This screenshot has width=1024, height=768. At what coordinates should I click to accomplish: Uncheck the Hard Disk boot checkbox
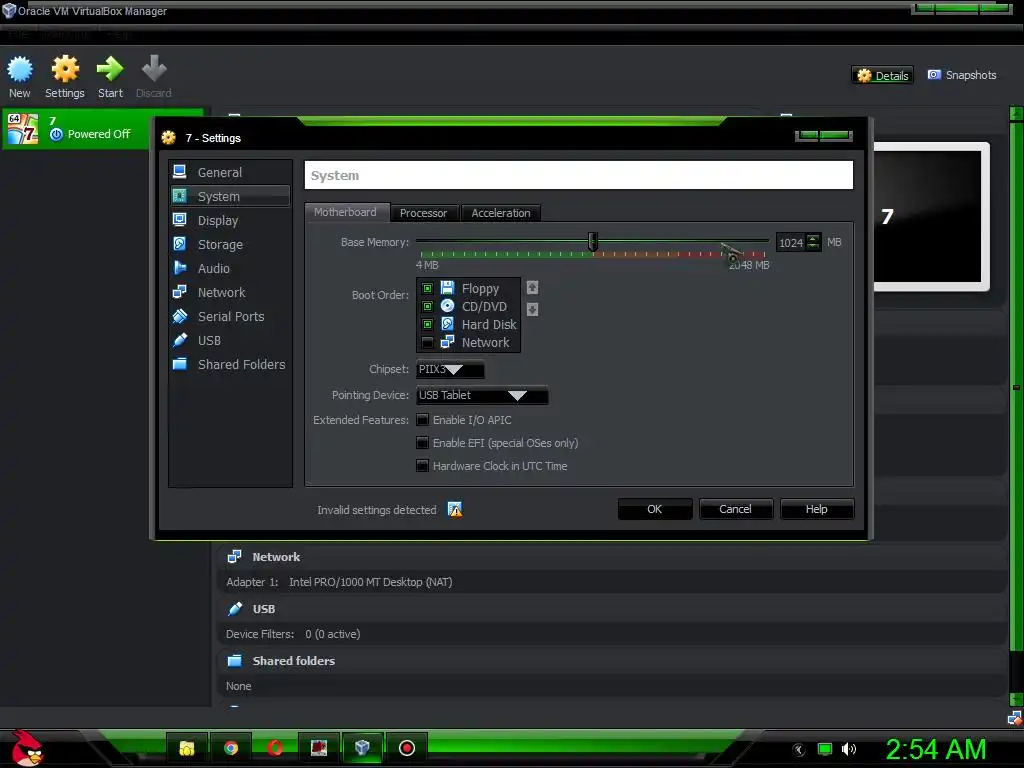point(427,325)
